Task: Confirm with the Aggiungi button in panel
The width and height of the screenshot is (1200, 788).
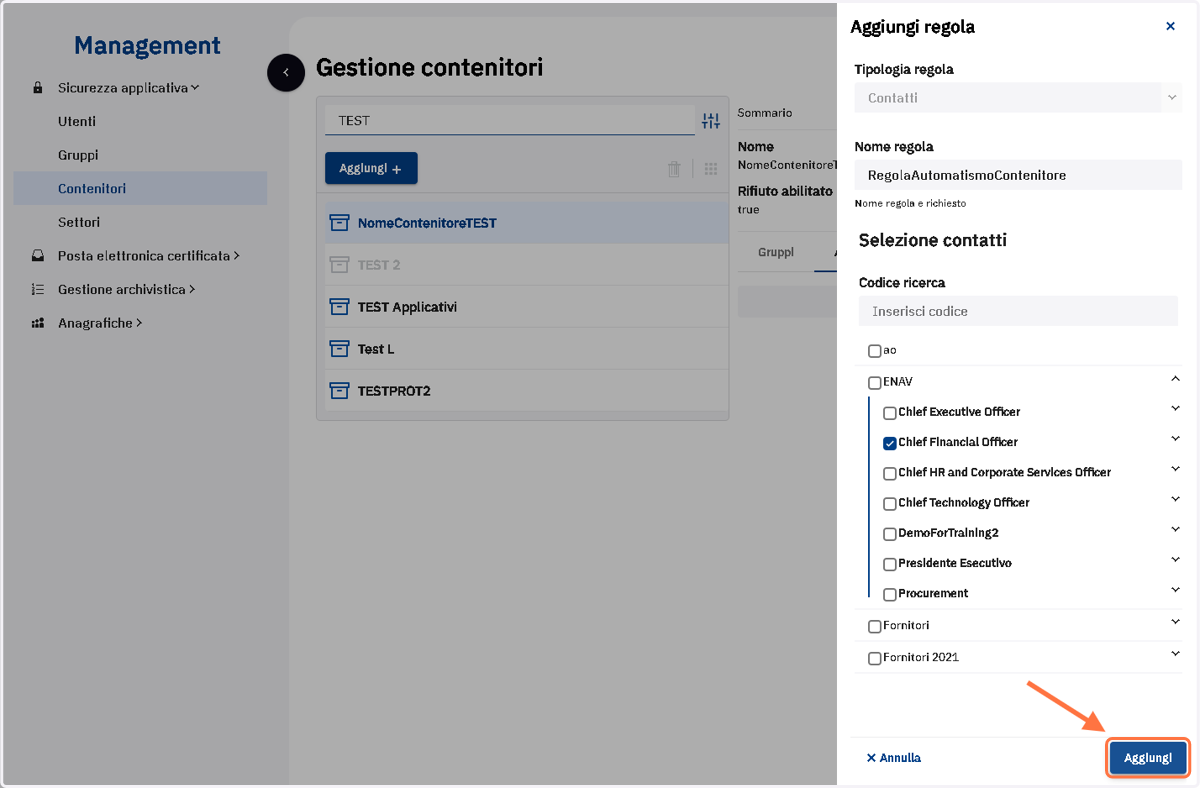Action: pos(1148,758)
